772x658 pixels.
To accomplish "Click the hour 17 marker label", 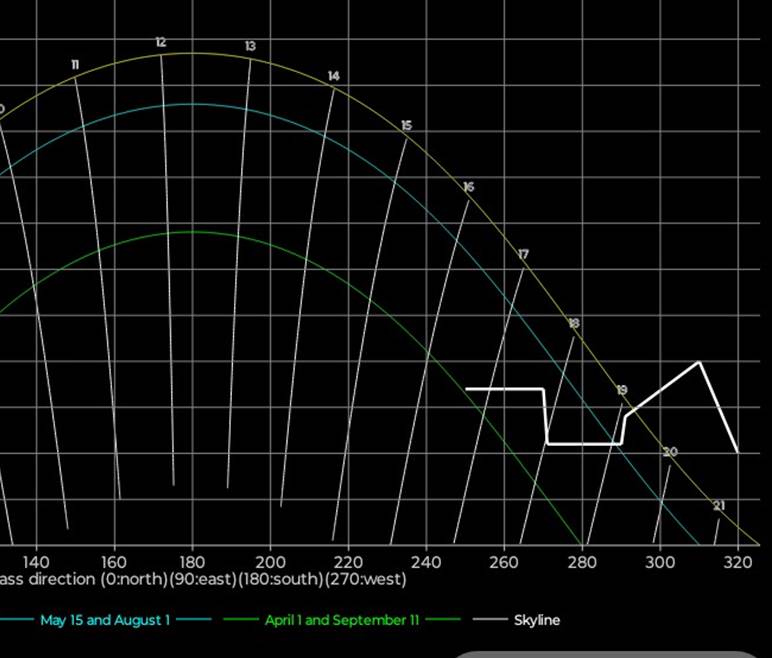I will [524, 255].
